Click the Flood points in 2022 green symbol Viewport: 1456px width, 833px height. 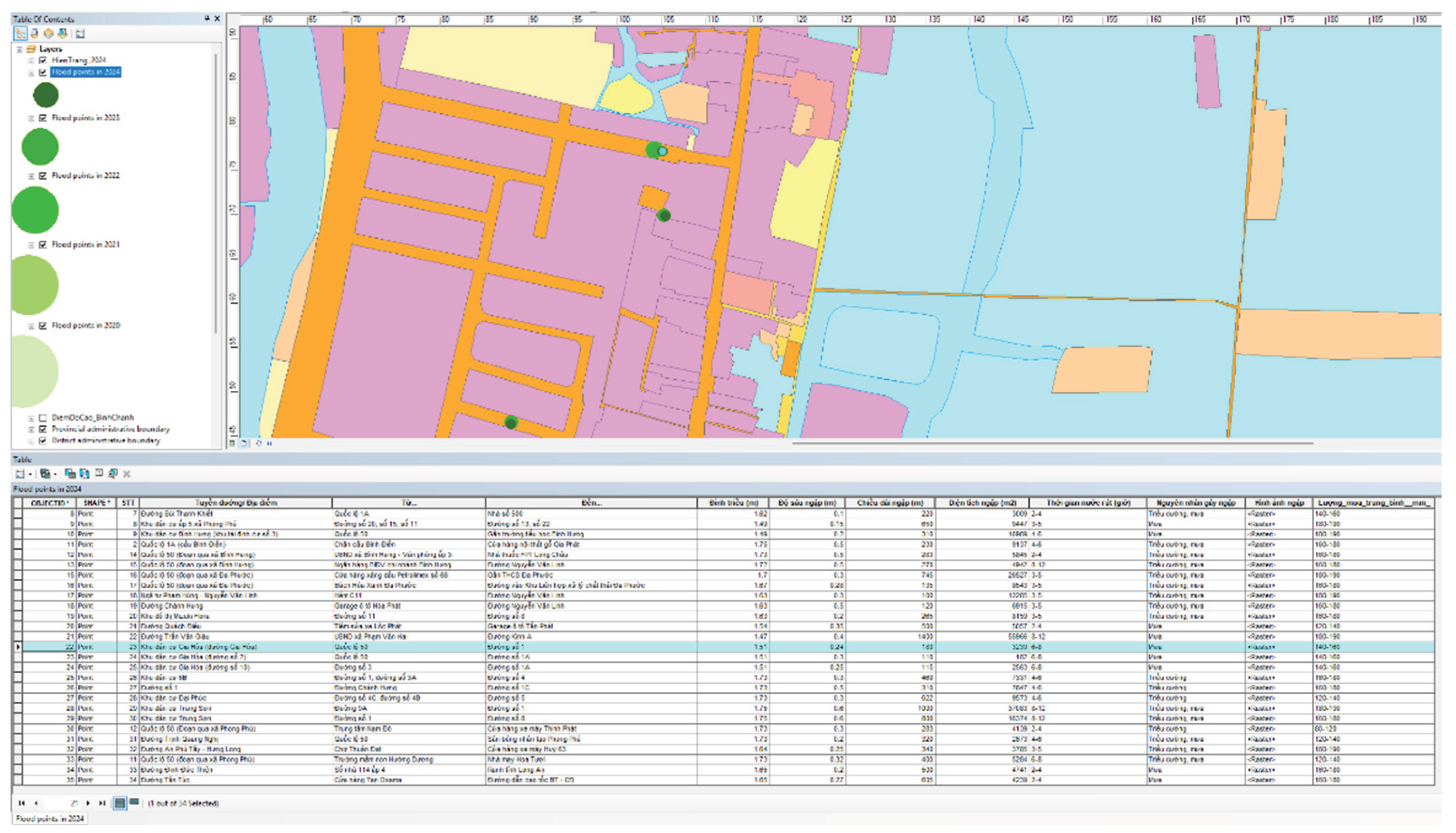coord(35,210)
